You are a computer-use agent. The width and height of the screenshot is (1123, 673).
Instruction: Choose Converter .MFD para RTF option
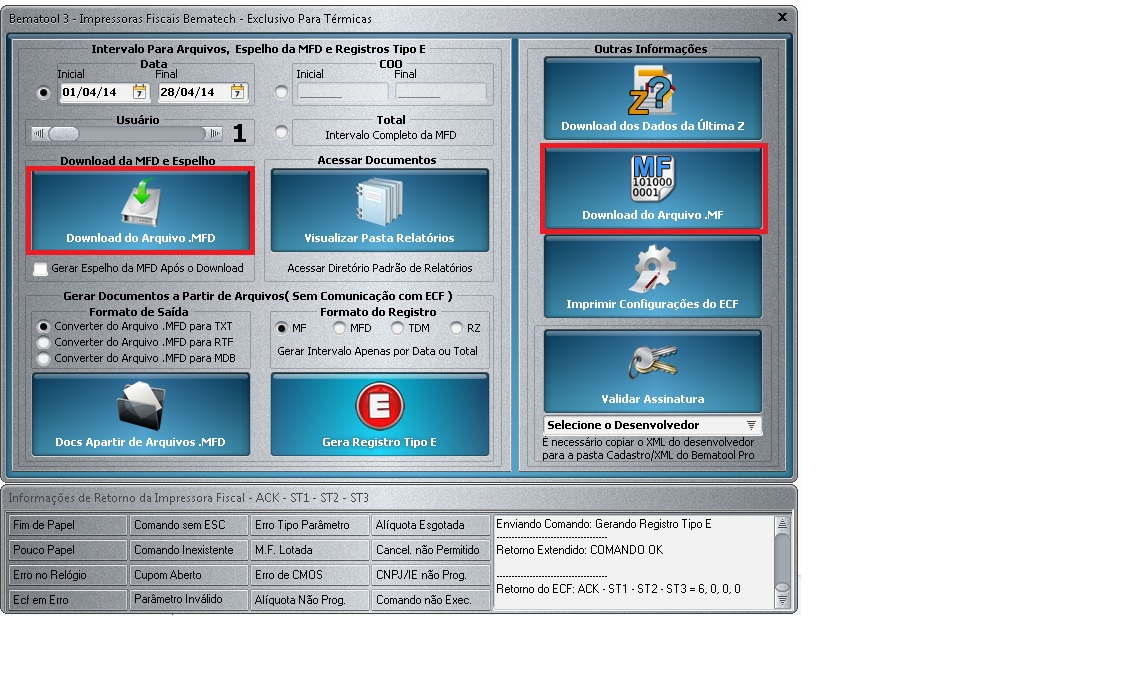pos(44,342)
